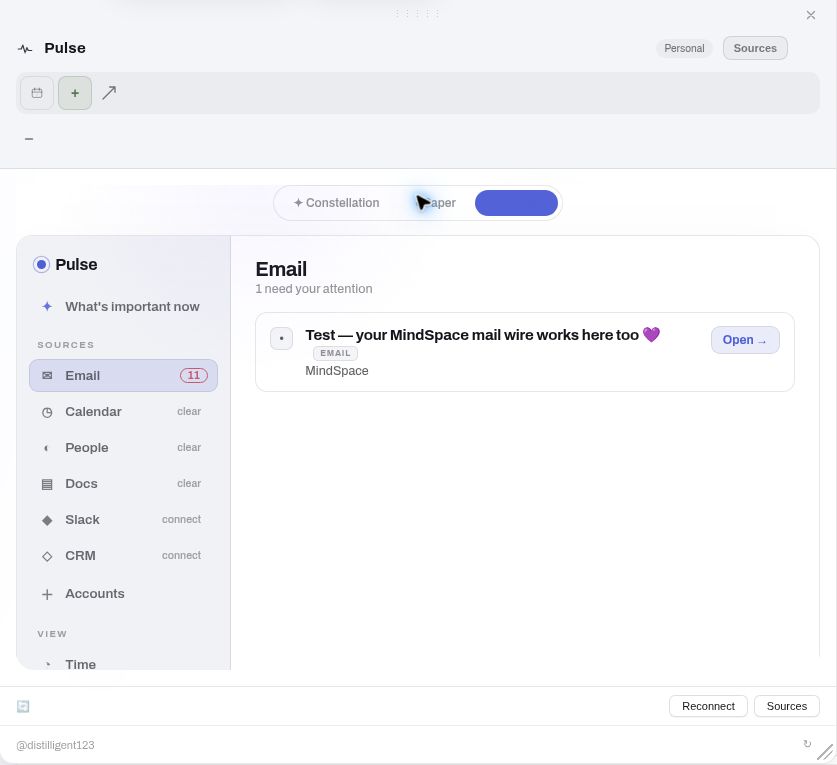Click clear status beside Calendar
The width and height of the screenshot is (837, 765).
pos(189,412)
